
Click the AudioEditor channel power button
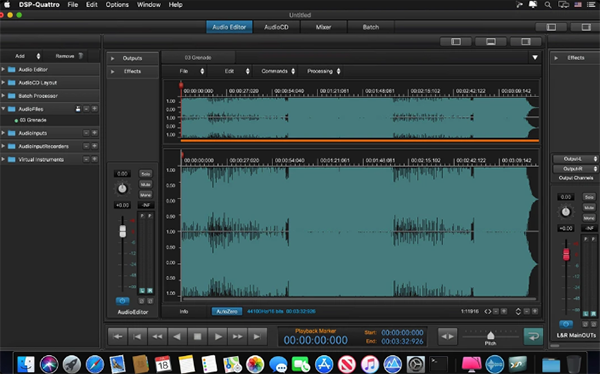coord(122,301)
